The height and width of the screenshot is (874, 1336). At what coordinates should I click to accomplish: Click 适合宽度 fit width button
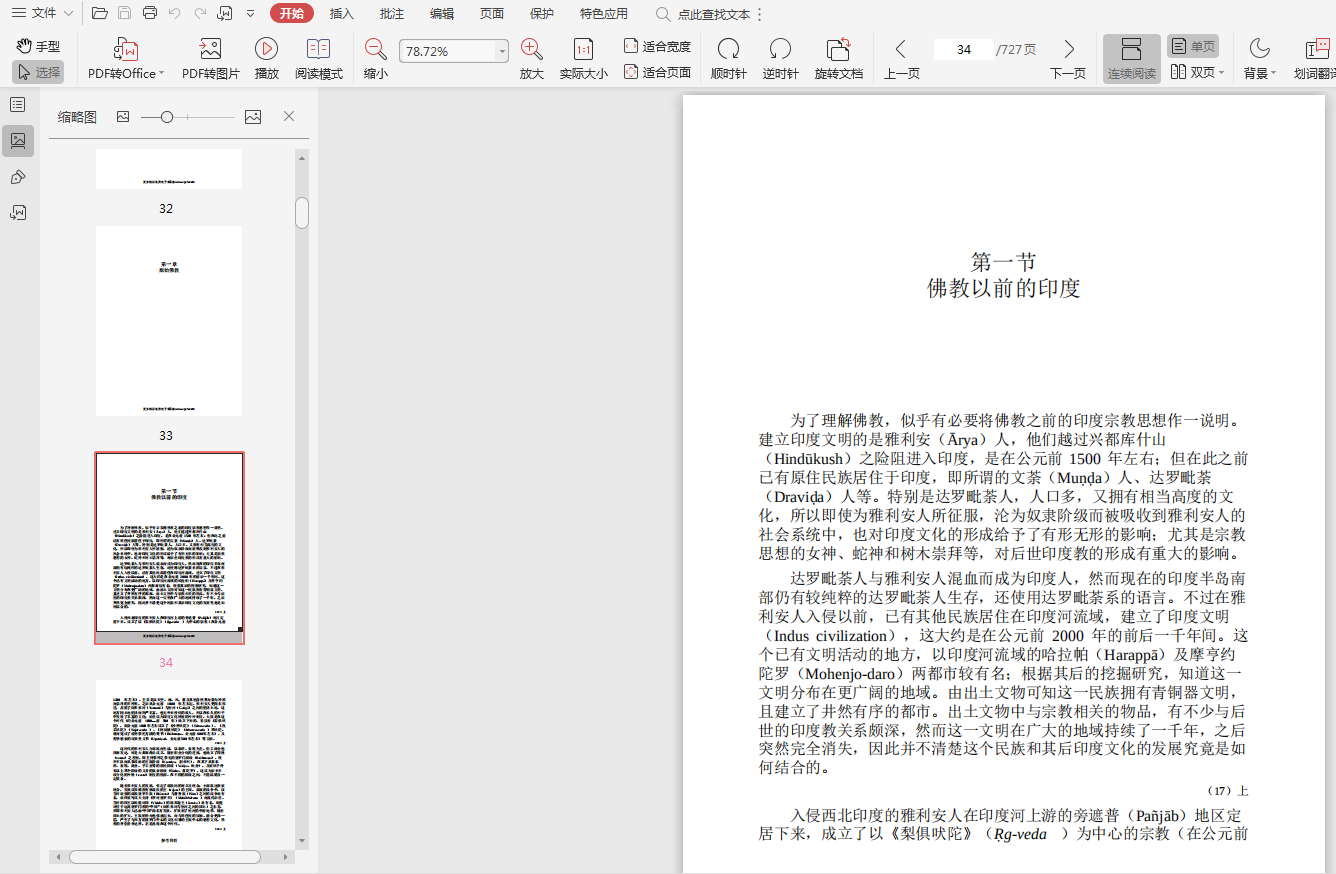coord(657,46)
